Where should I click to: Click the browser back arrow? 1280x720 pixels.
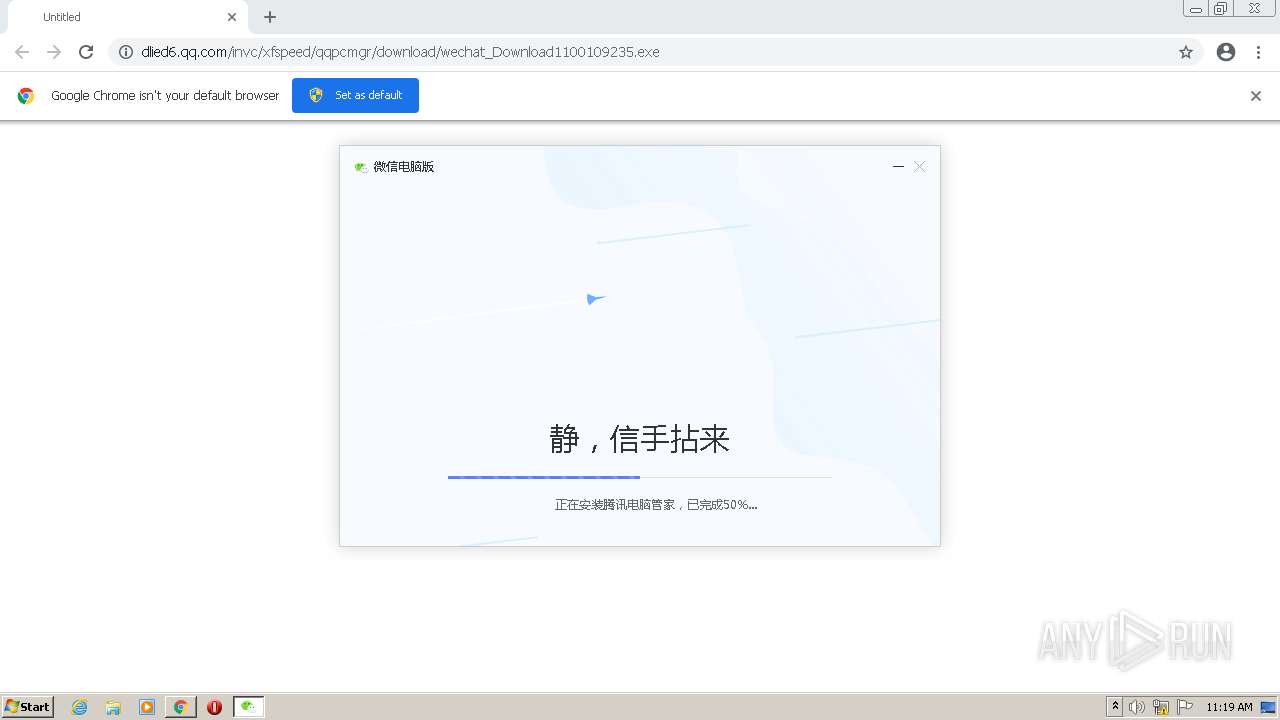coord(22,52)
